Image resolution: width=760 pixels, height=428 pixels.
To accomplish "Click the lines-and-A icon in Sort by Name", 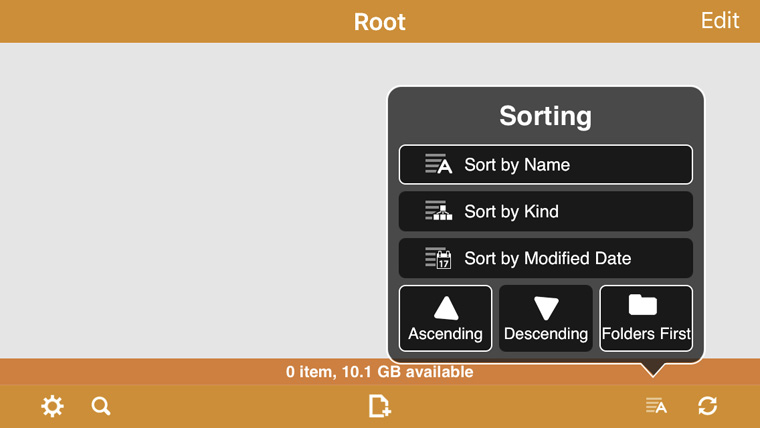I will click(438, 164).
